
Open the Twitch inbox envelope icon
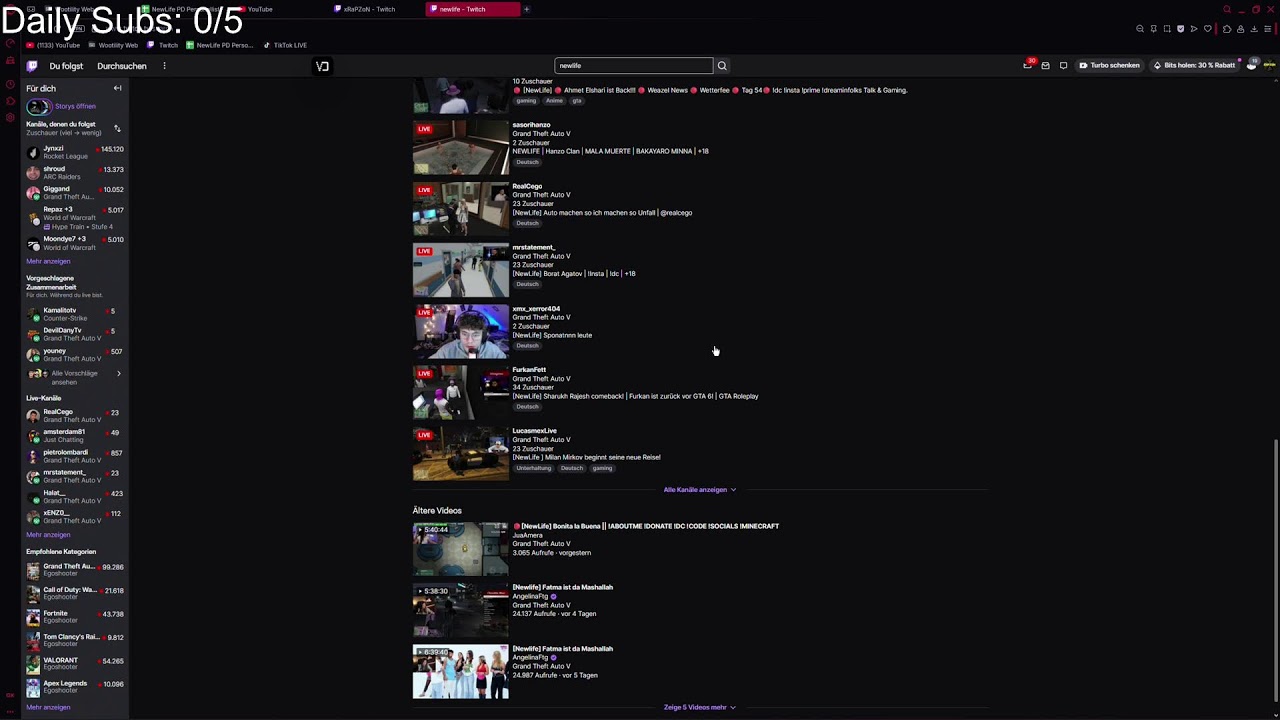click(1045, 66)
